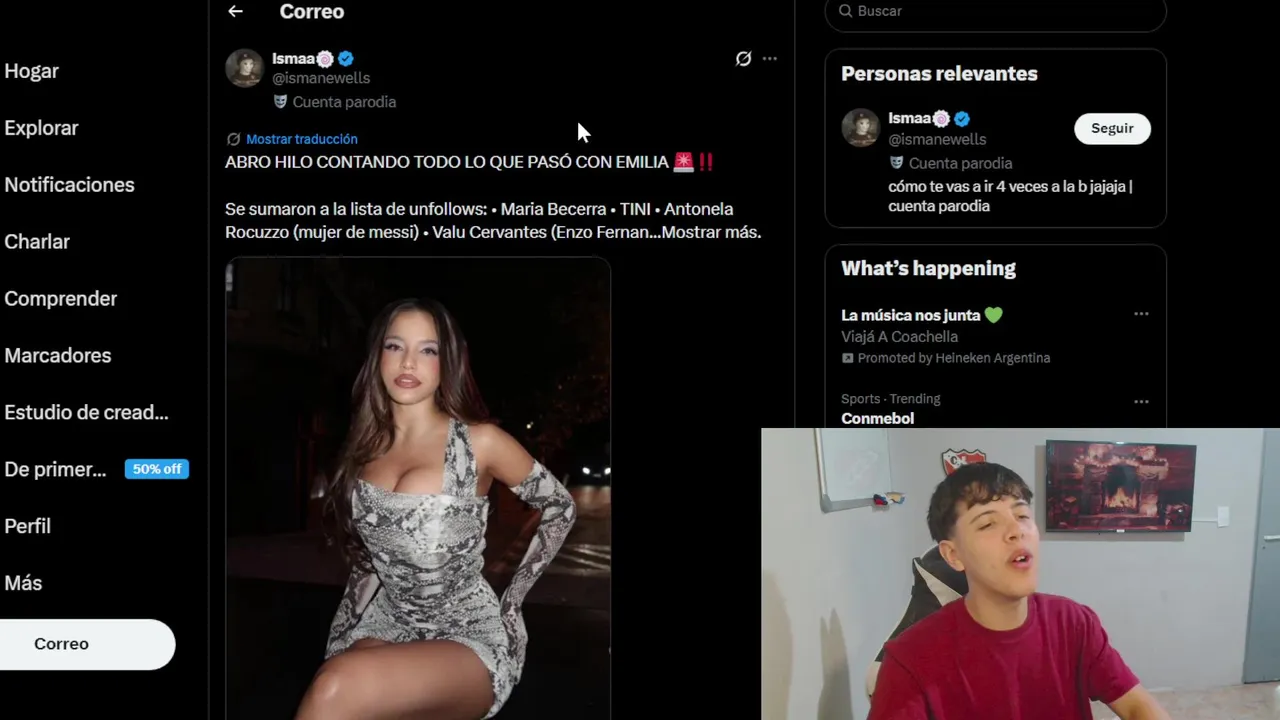The height and width of the screenshot is (720, 1280).
Task: Follow Ismaa with the Seguir button
Action: click(1112, 128)
